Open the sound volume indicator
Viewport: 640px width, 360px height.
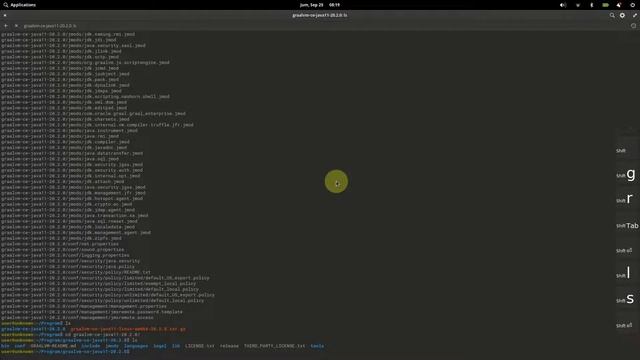coord(563,5)
